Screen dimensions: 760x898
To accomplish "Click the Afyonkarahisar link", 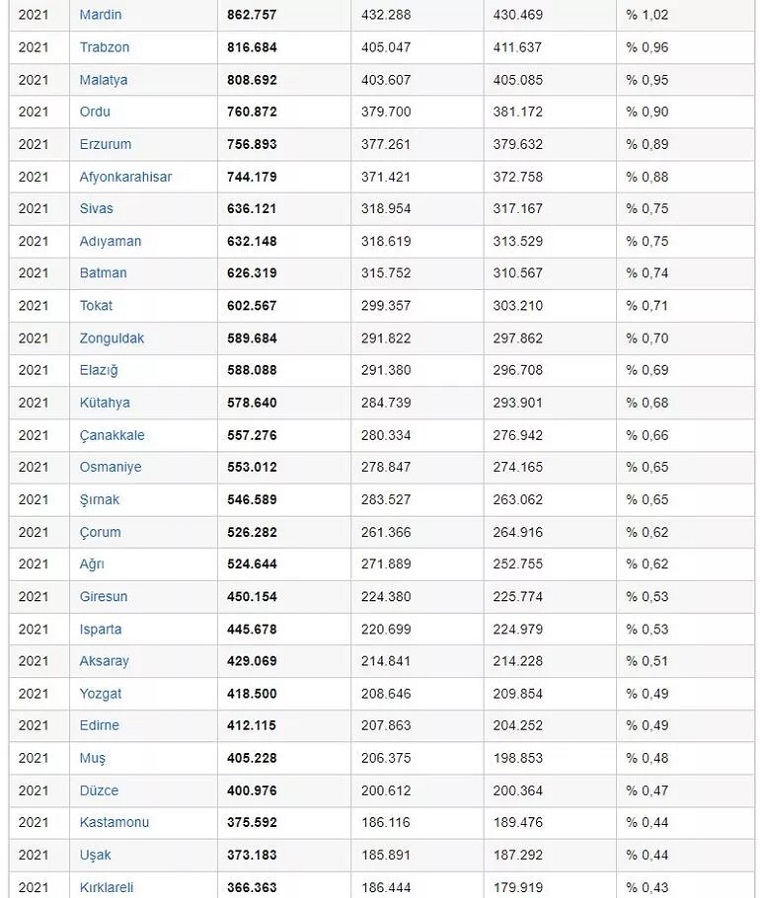I will click(125, 177).
